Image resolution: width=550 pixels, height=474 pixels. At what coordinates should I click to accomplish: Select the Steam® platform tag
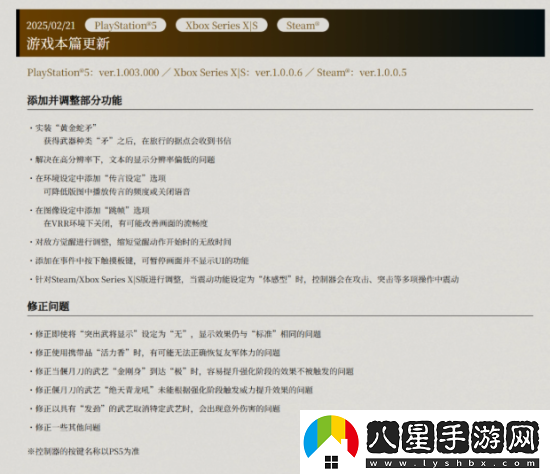coord(303,25)
